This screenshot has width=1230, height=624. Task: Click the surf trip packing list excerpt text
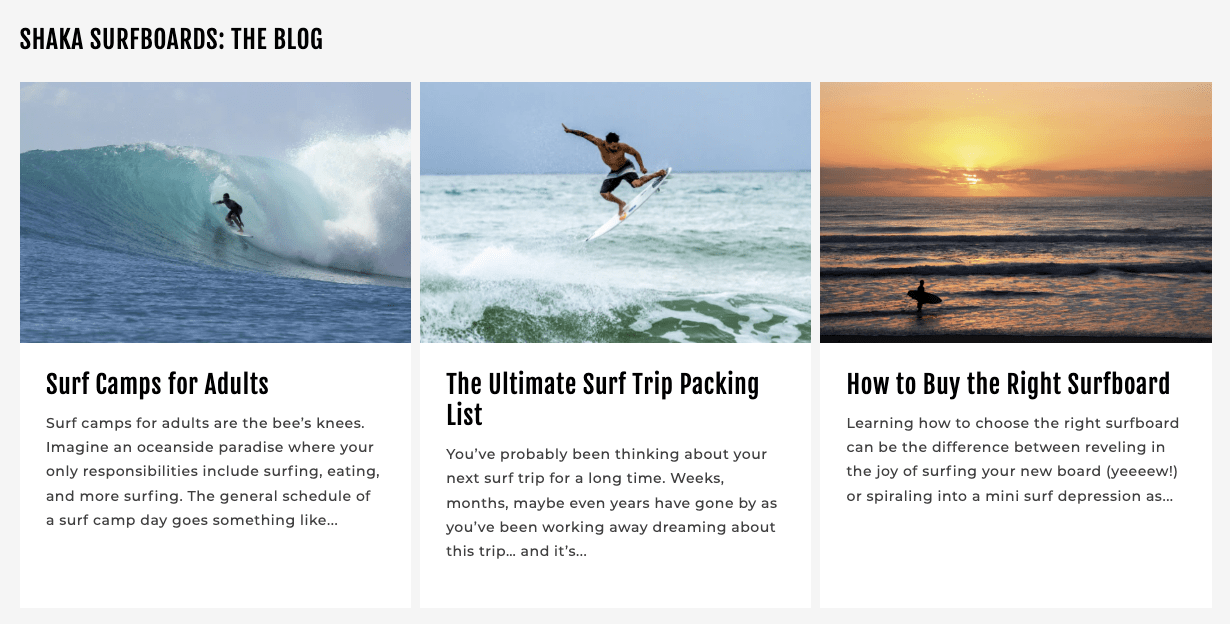point(612,502)
